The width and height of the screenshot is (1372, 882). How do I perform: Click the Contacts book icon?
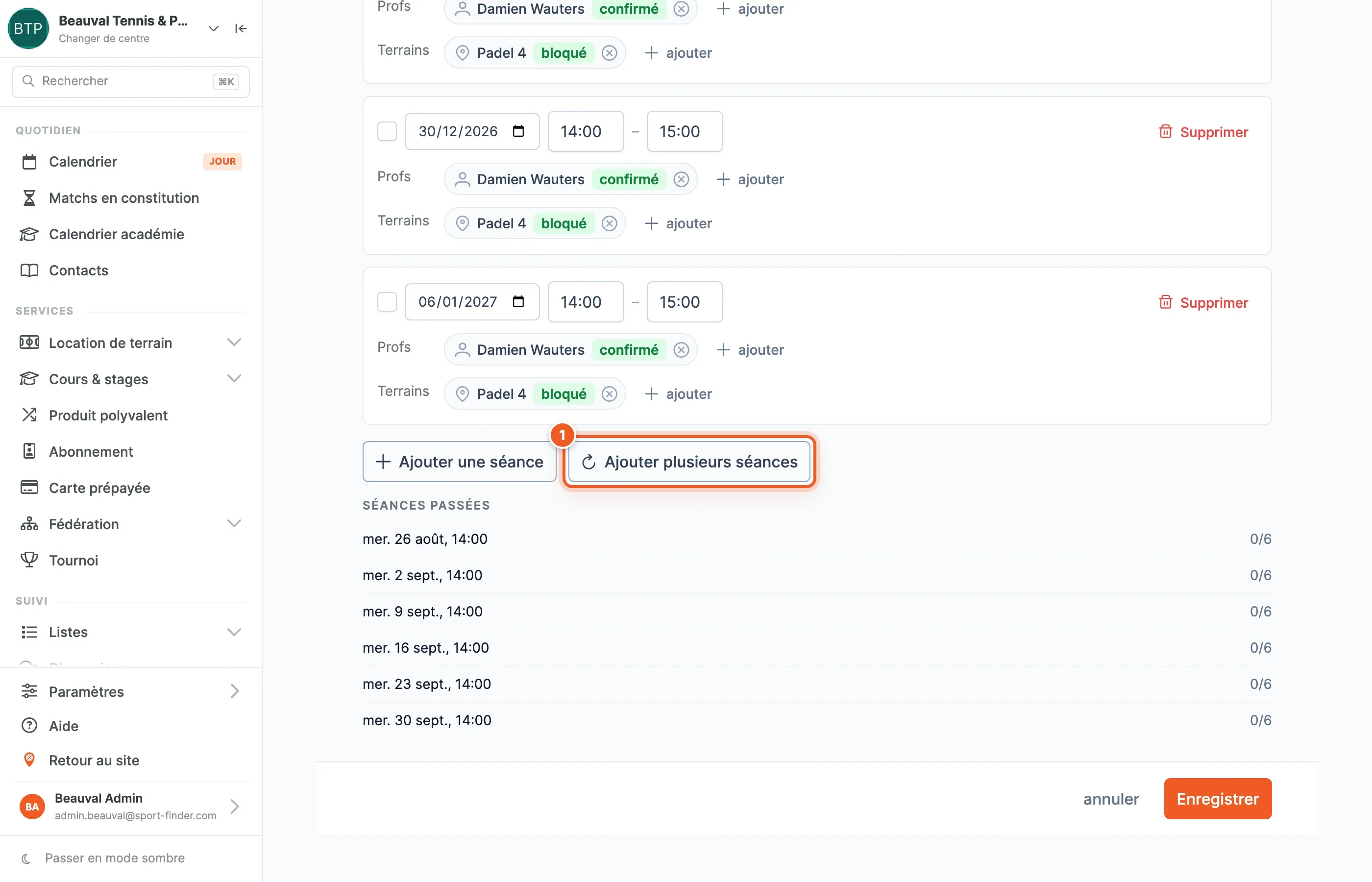tap(29, 270)
